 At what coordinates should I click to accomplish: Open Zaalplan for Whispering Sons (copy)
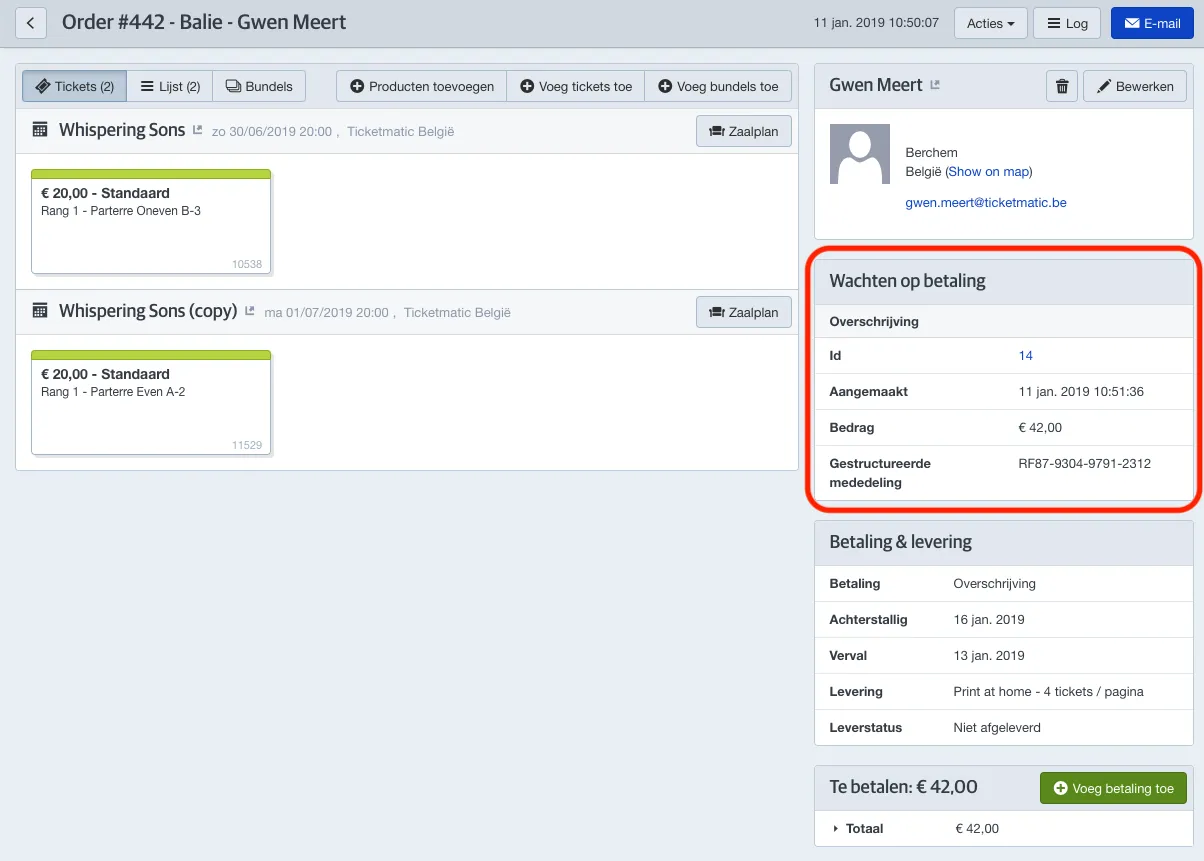click(x=744, y=312)
